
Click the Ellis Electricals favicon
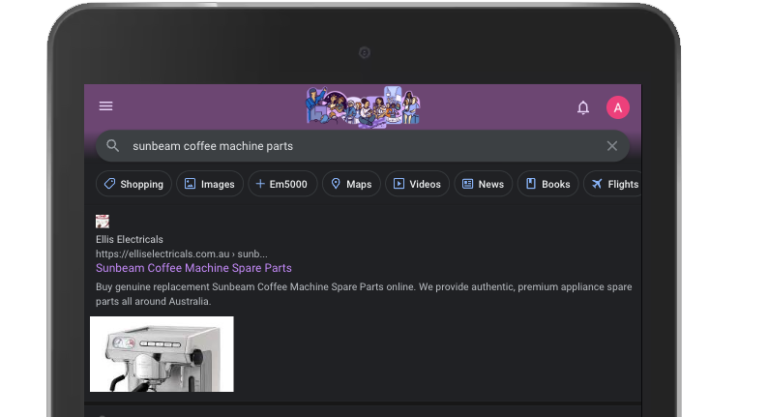point(102,221)
